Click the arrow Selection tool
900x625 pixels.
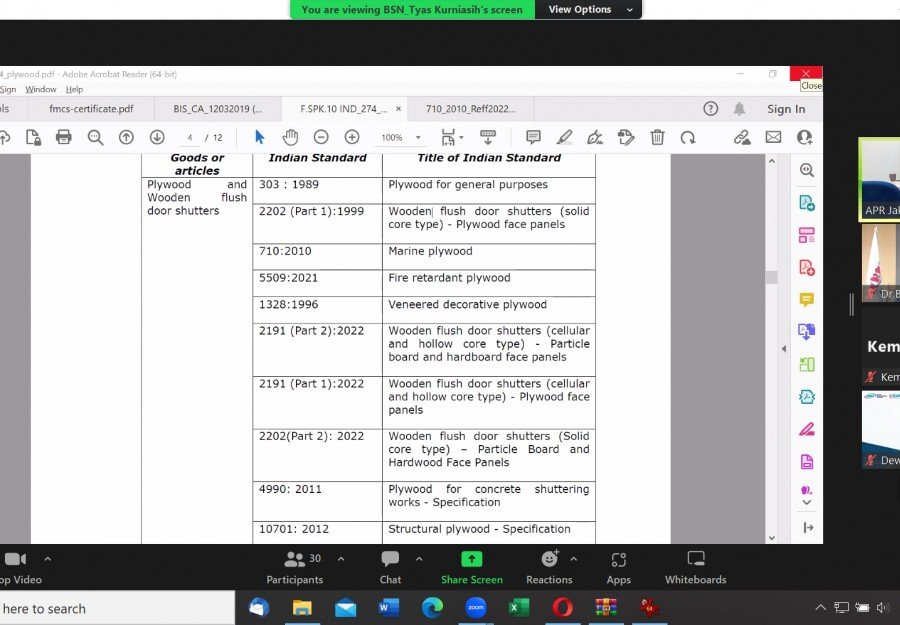tap(260, 137)
